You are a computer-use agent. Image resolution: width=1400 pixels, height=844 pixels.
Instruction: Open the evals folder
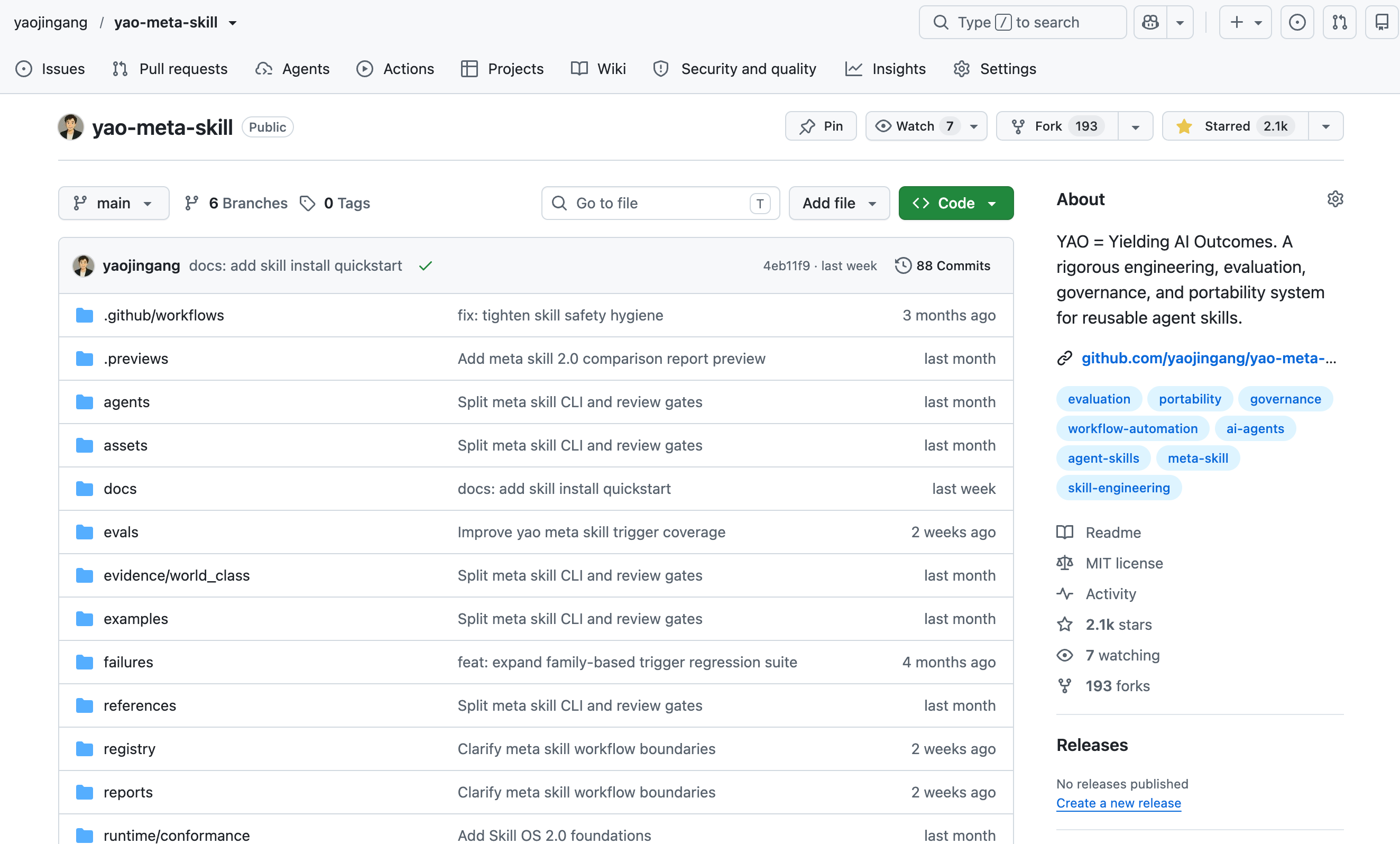pos(121,532)
